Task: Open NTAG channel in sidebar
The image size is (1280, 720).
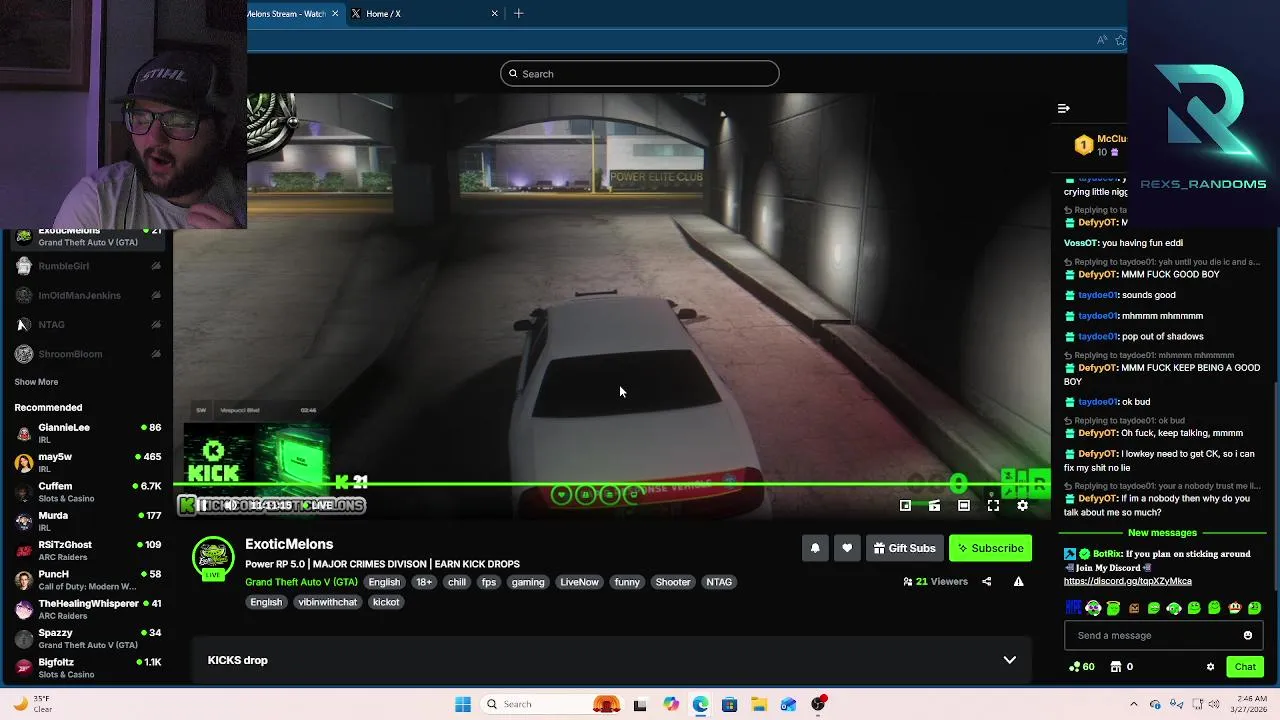Action: click(87, 325)
